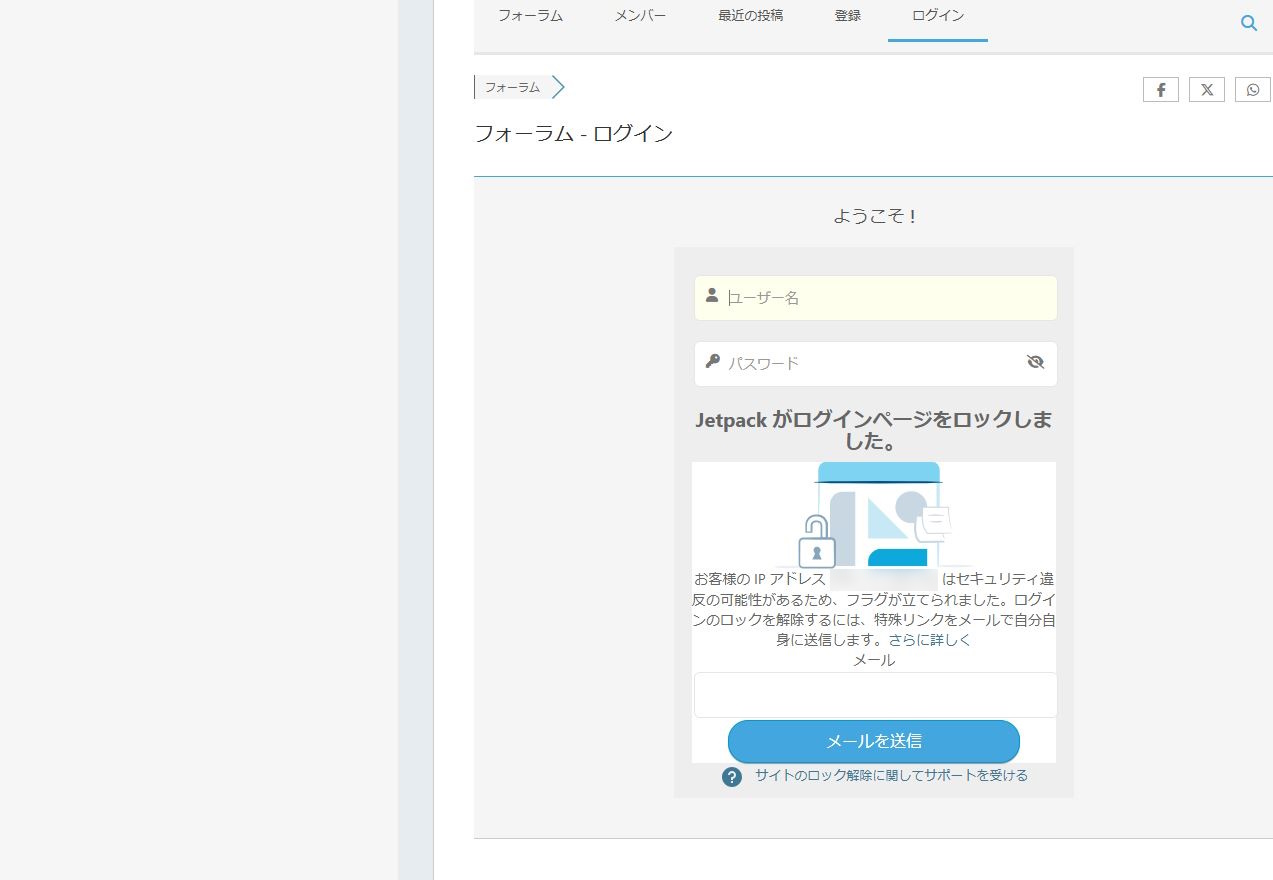This screenshot has width=1273, height=880.
Task: Click the Jetpack がログインページをロックしました heading
Action: [x=874, y=430]
